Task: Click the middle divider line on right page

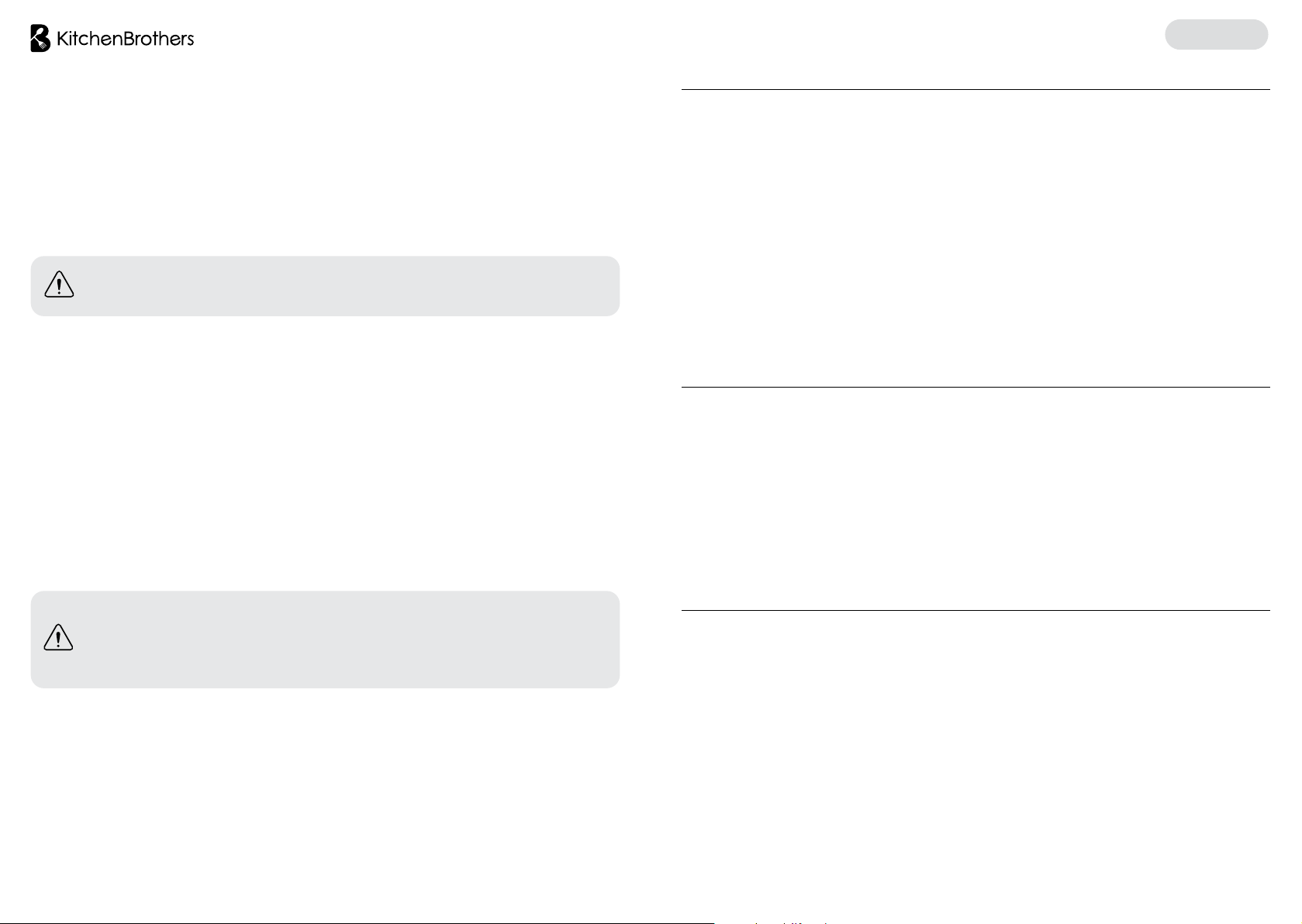Action: point(976,387)
